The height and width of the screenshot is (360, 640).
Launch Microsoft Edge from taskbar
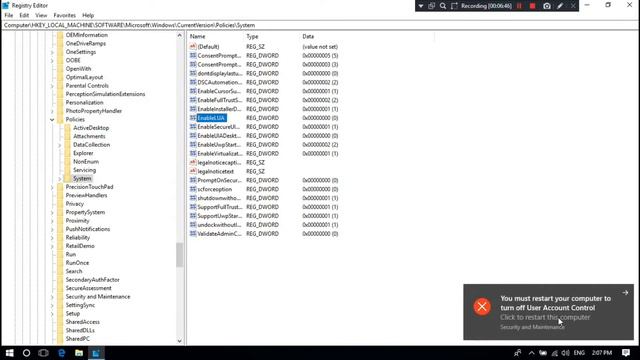(x=62, y=353)
